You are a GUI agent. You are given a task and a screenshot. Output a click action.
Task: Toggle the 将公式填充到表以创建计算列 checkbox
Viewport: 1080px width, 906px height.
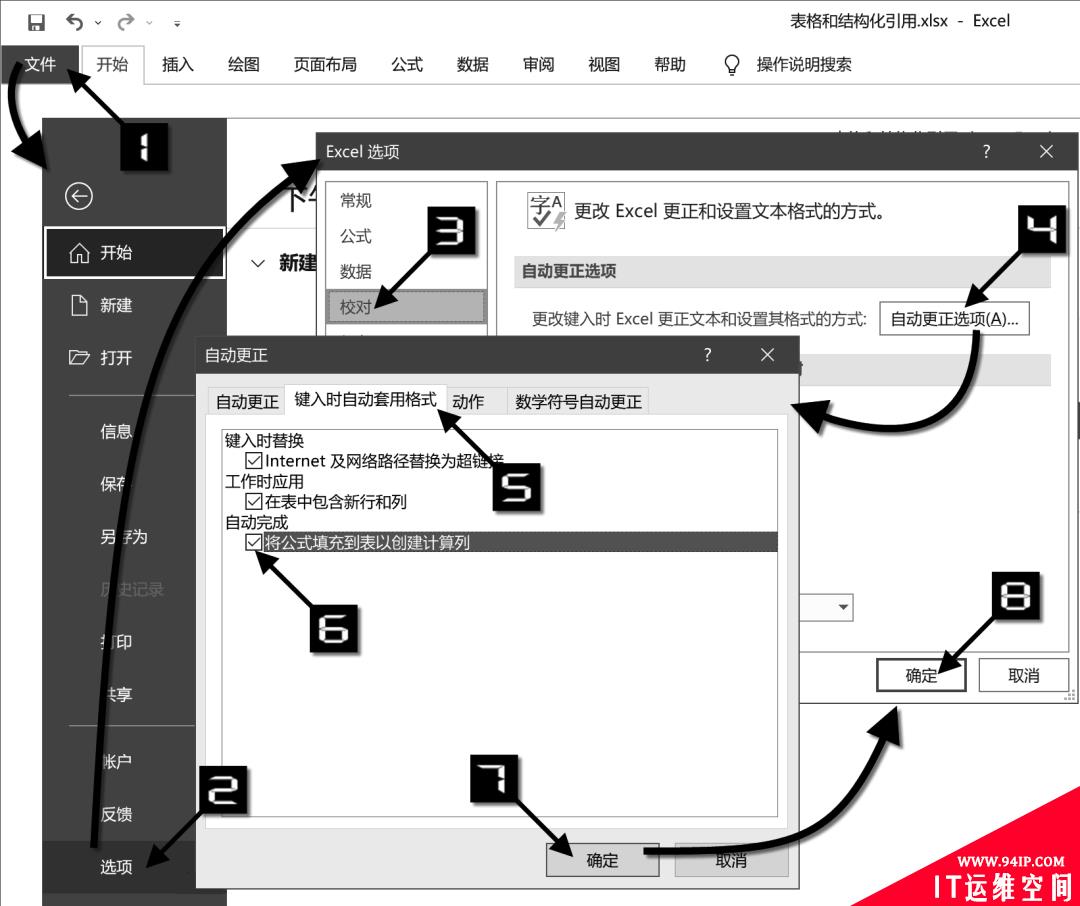tap(253, 542)
